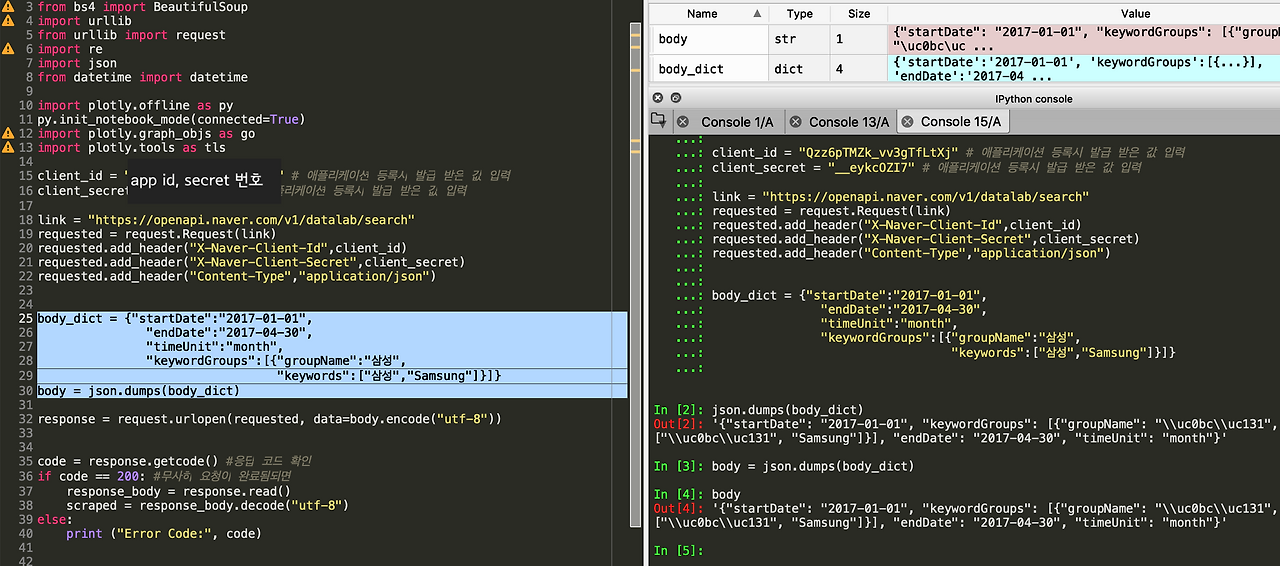This screenshot has width=1280, height=566.
Task: Click the print Error Code line
Action: pos(164,534)
